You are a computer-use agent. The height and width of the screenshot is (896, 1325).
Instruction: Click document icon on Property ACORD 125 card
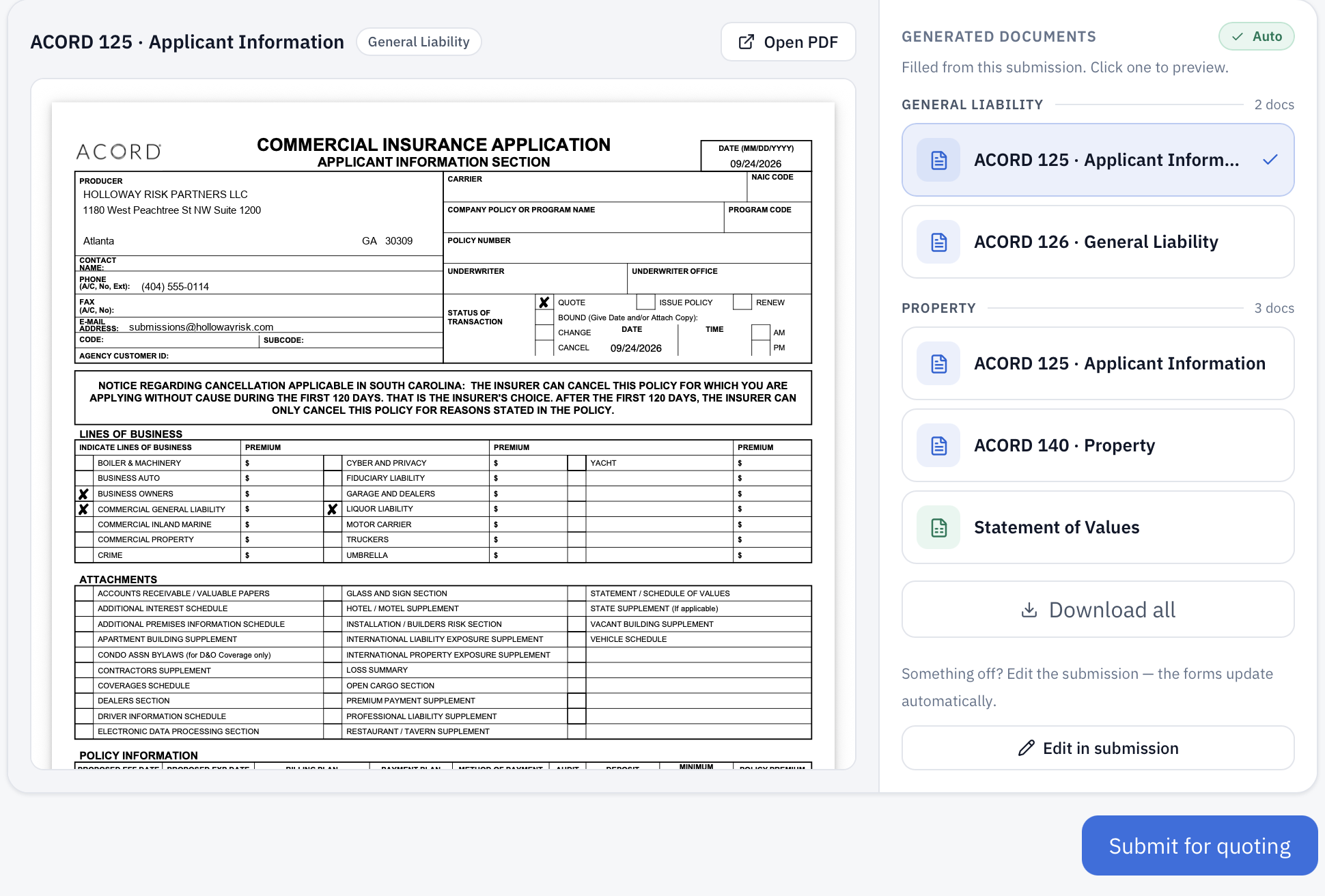tap(938, 363)
